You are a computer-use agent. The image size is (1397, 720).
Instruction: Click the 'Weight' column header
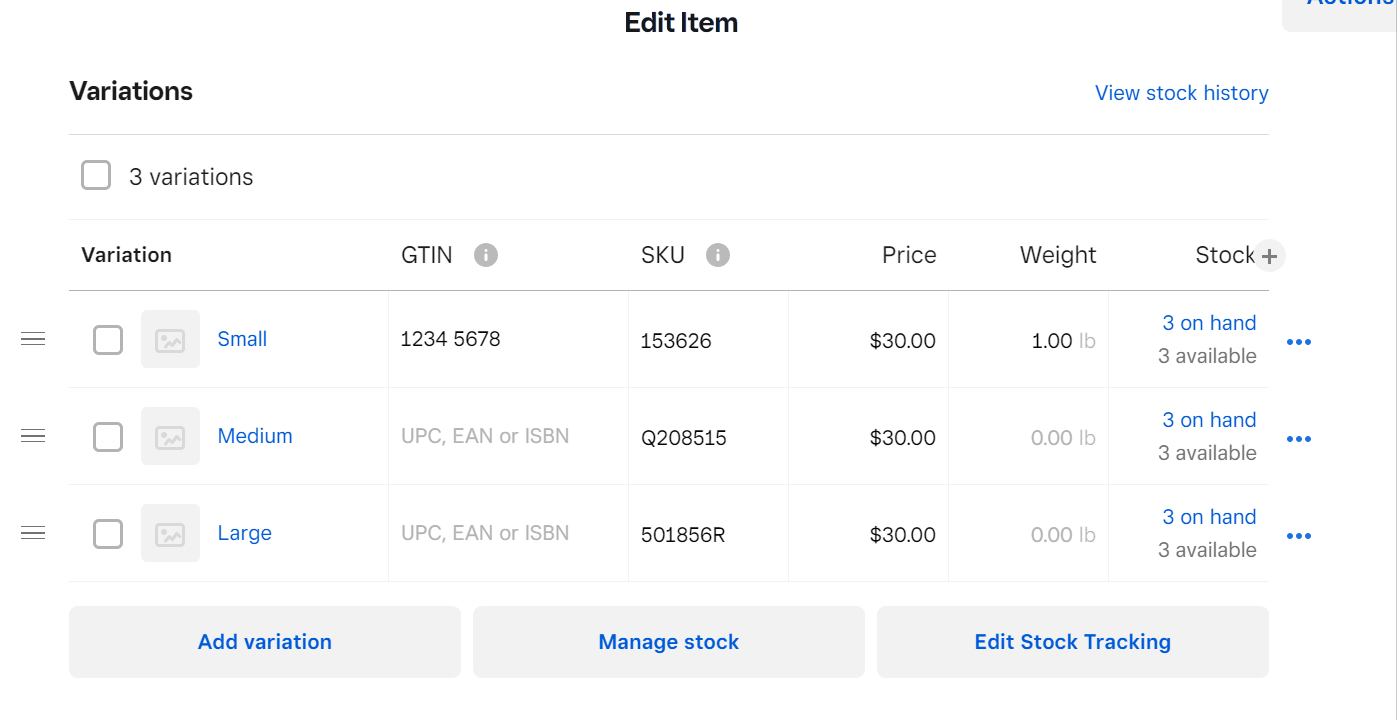pyautogui.click(x=1058, y=255)
